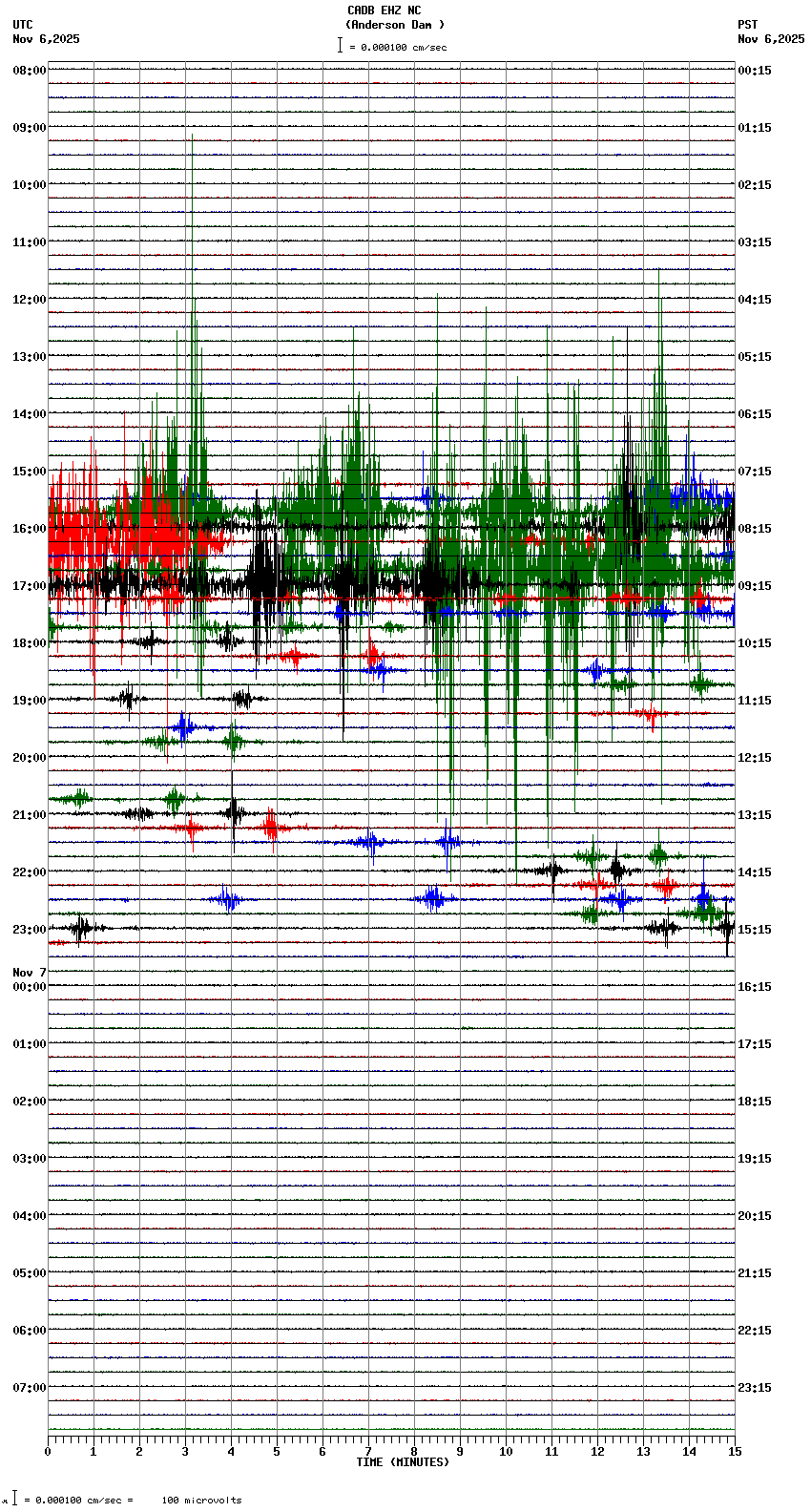Click the '12:15' PST time label
Screen dimensions: 811x1512
click(755, 758)
